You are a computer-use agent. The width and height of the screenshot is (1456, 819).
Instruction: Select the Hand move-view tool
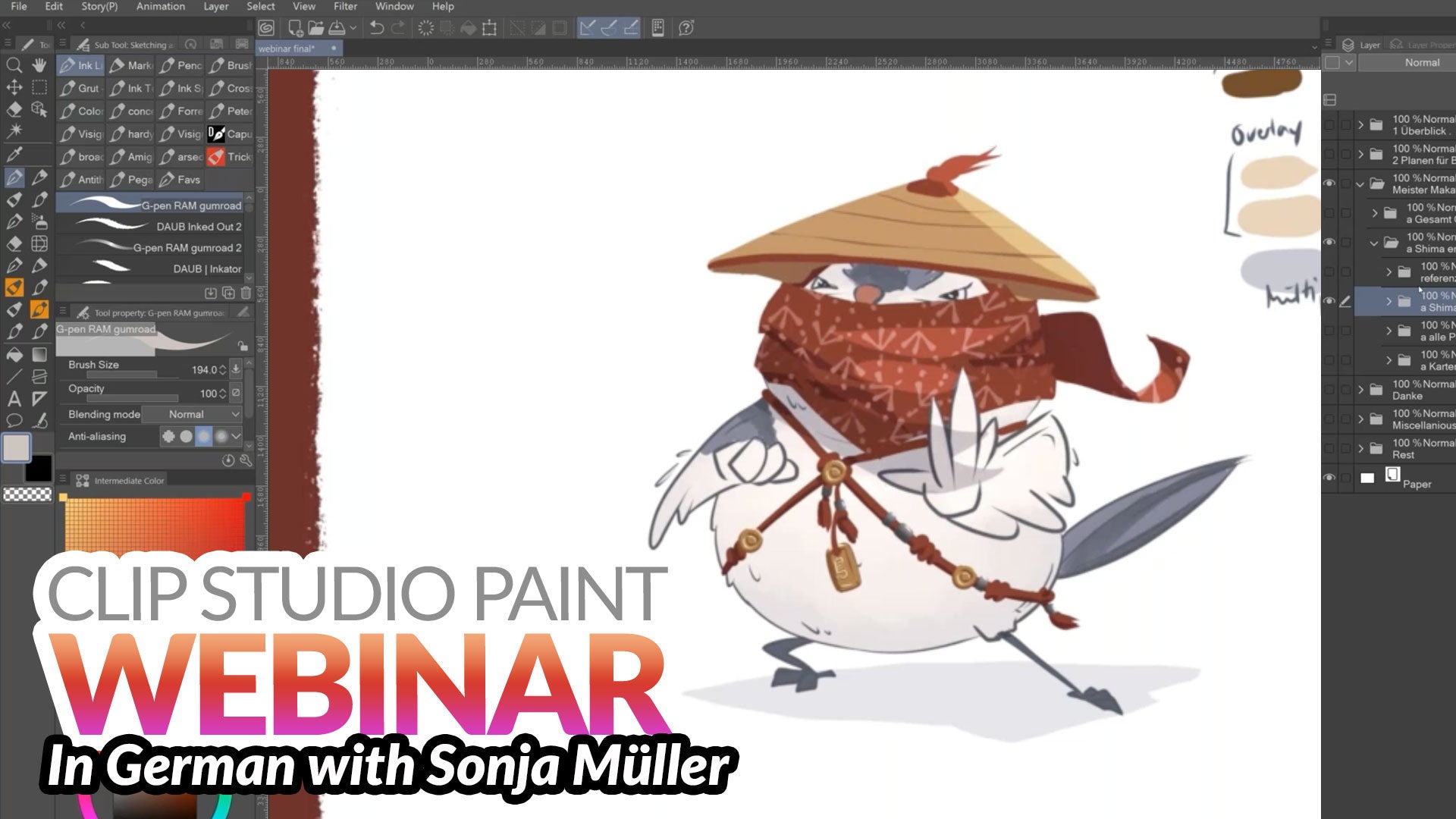click(39, 65)
